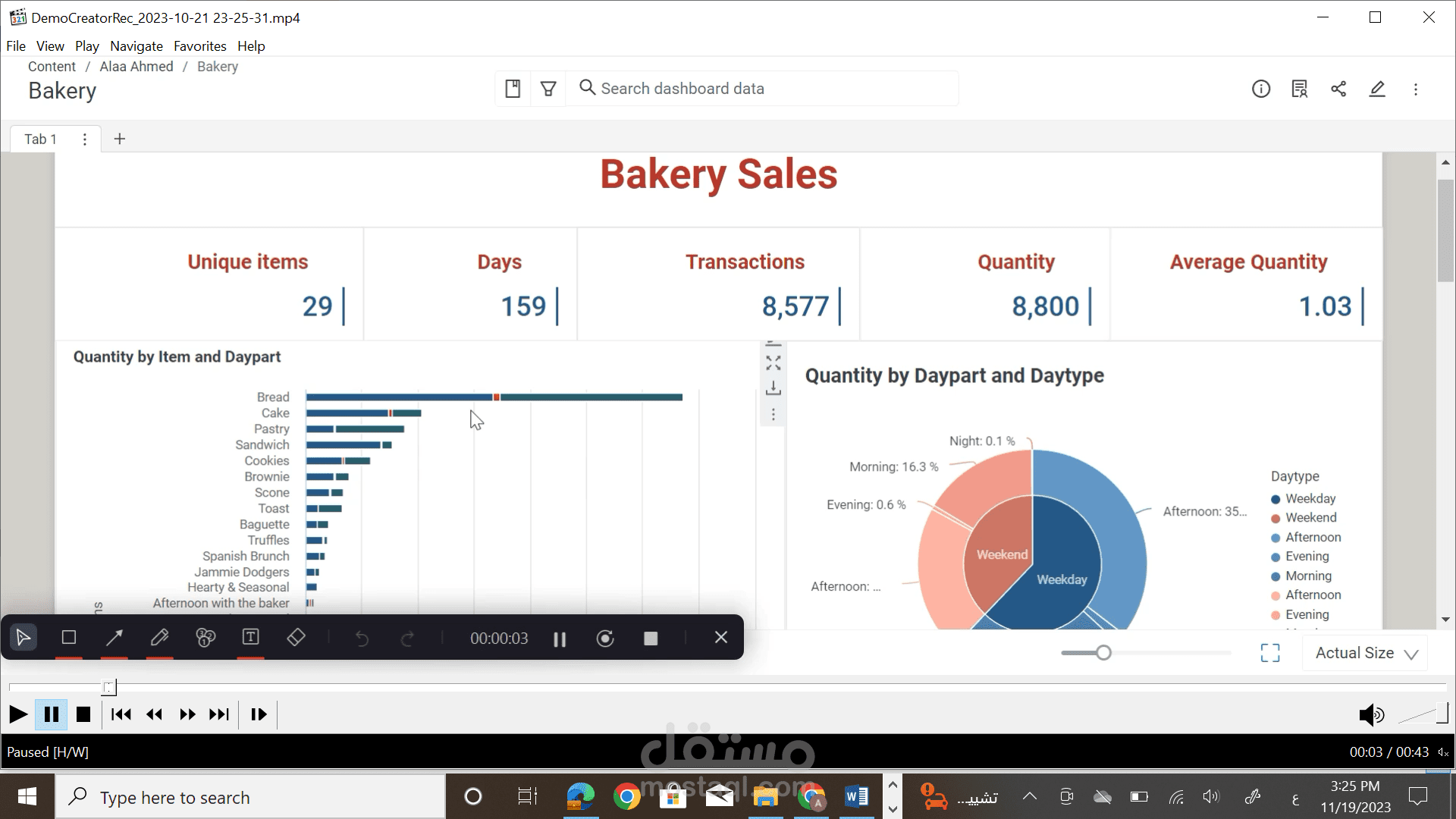Image resolution: width=1456 pixels, height=819 pixels.
Task: Select the spotlight effects tool
Action: [x=206, y=638]
